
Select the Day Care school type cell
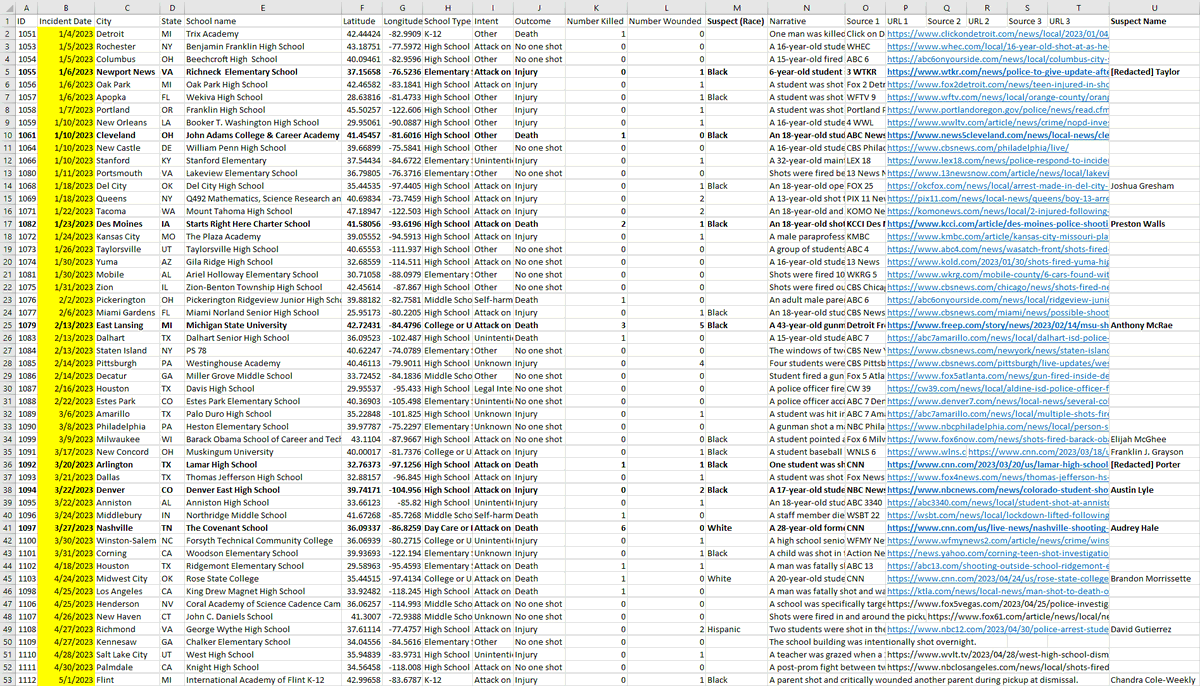(447, 529)
